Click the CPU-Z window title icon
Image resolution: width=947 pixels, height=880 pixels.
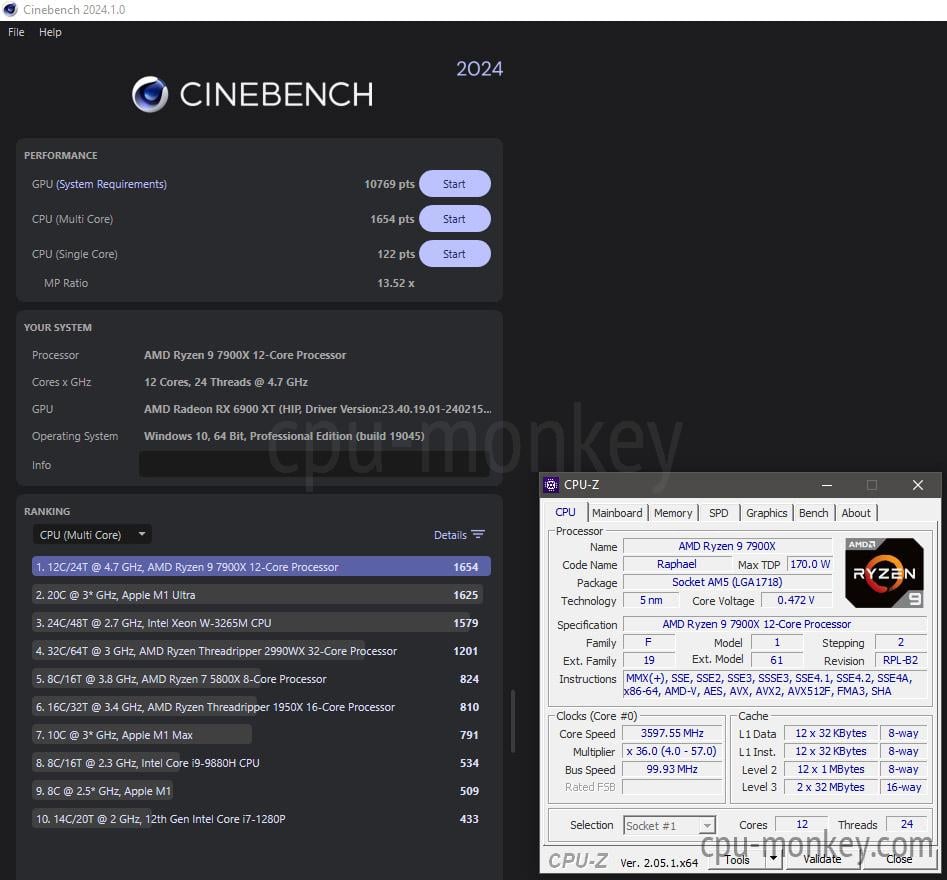pyautogui.click(x=551, y=485)
